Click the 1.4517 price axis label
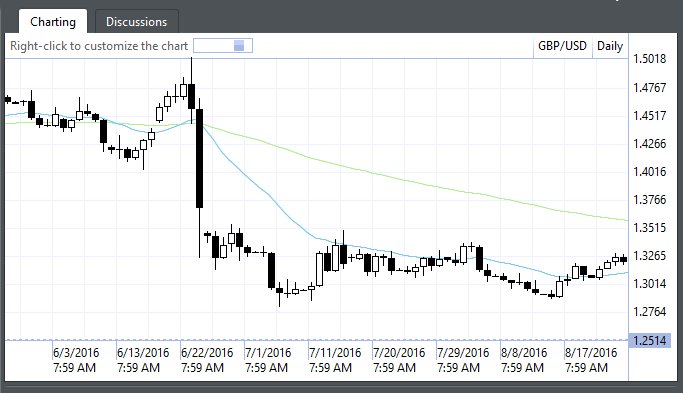 [649, 115]
